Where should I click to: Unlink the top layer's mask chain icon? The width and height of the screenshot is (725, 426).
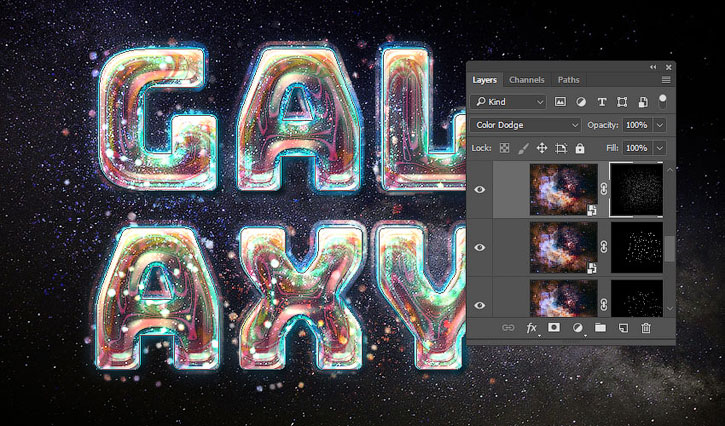click(604, 189)
